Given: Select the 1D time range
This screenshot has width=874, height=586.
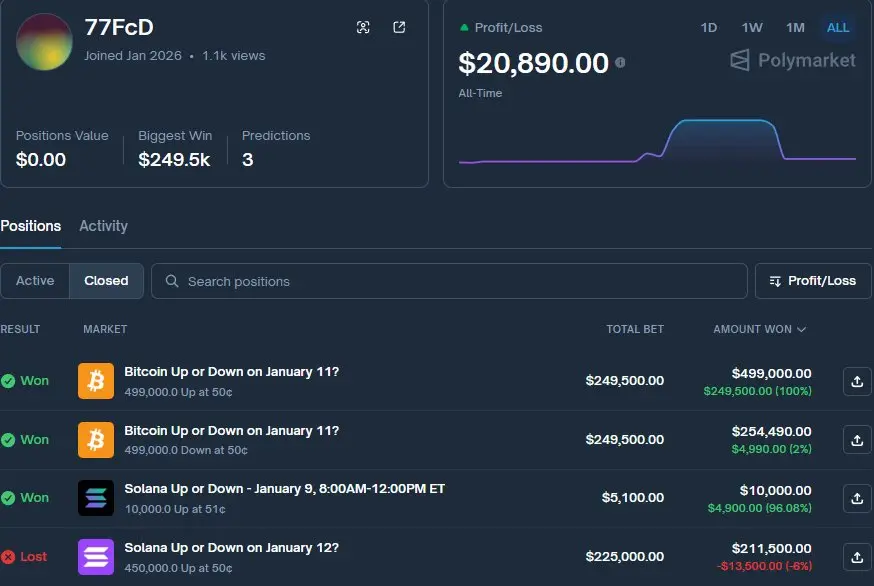Looking at the screenshot, I should click(x=708, y=27).
